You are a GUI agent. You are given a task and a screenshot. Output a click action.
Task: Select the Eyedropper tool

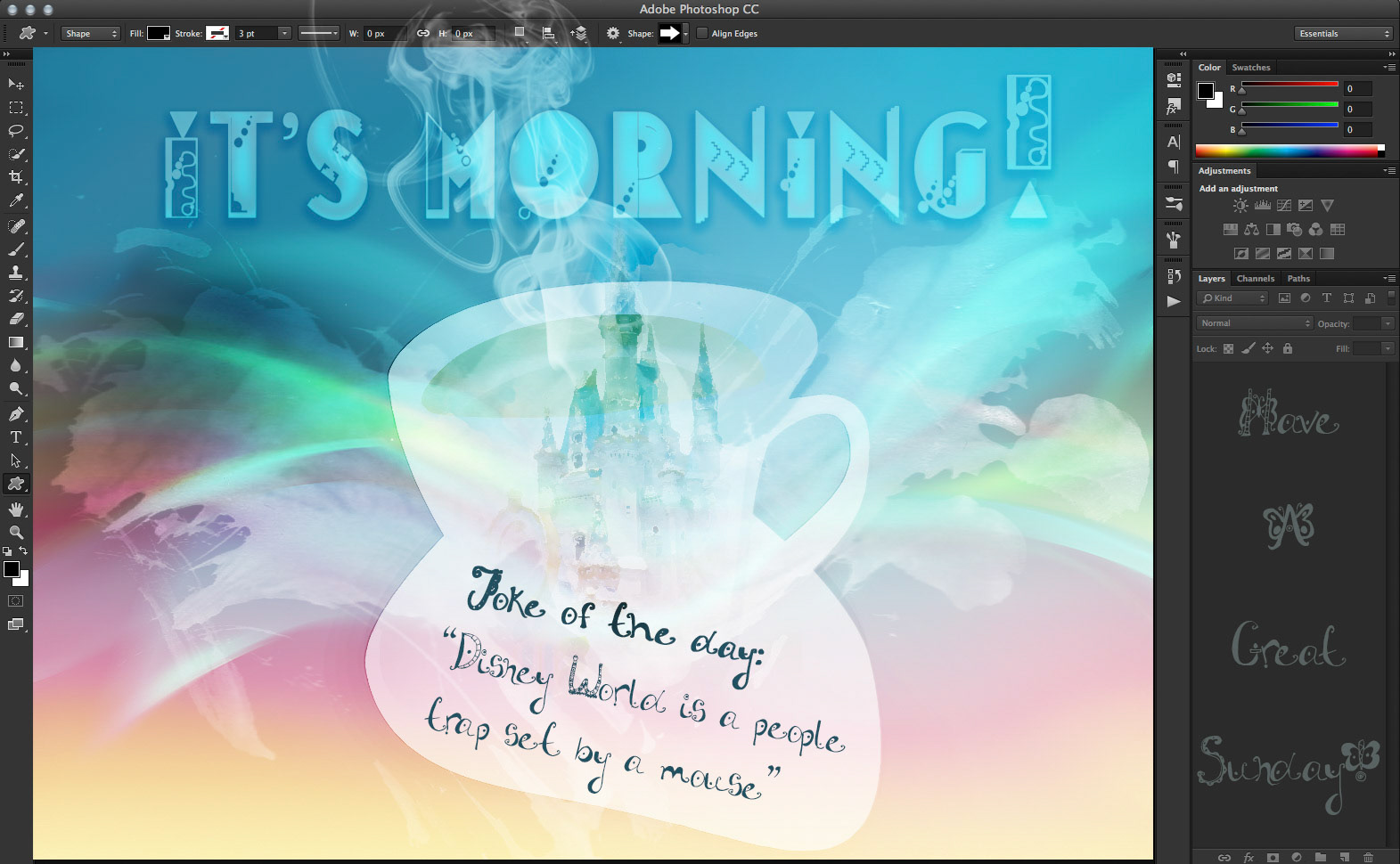coord(16,201)
